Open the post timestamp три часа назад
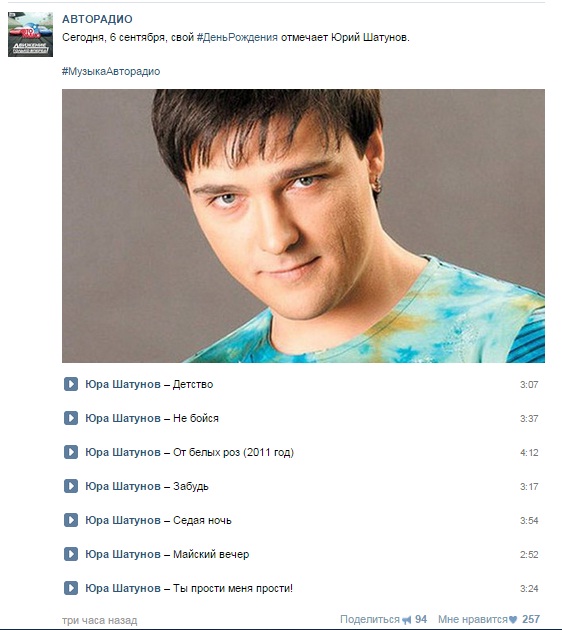 [100, 620]
